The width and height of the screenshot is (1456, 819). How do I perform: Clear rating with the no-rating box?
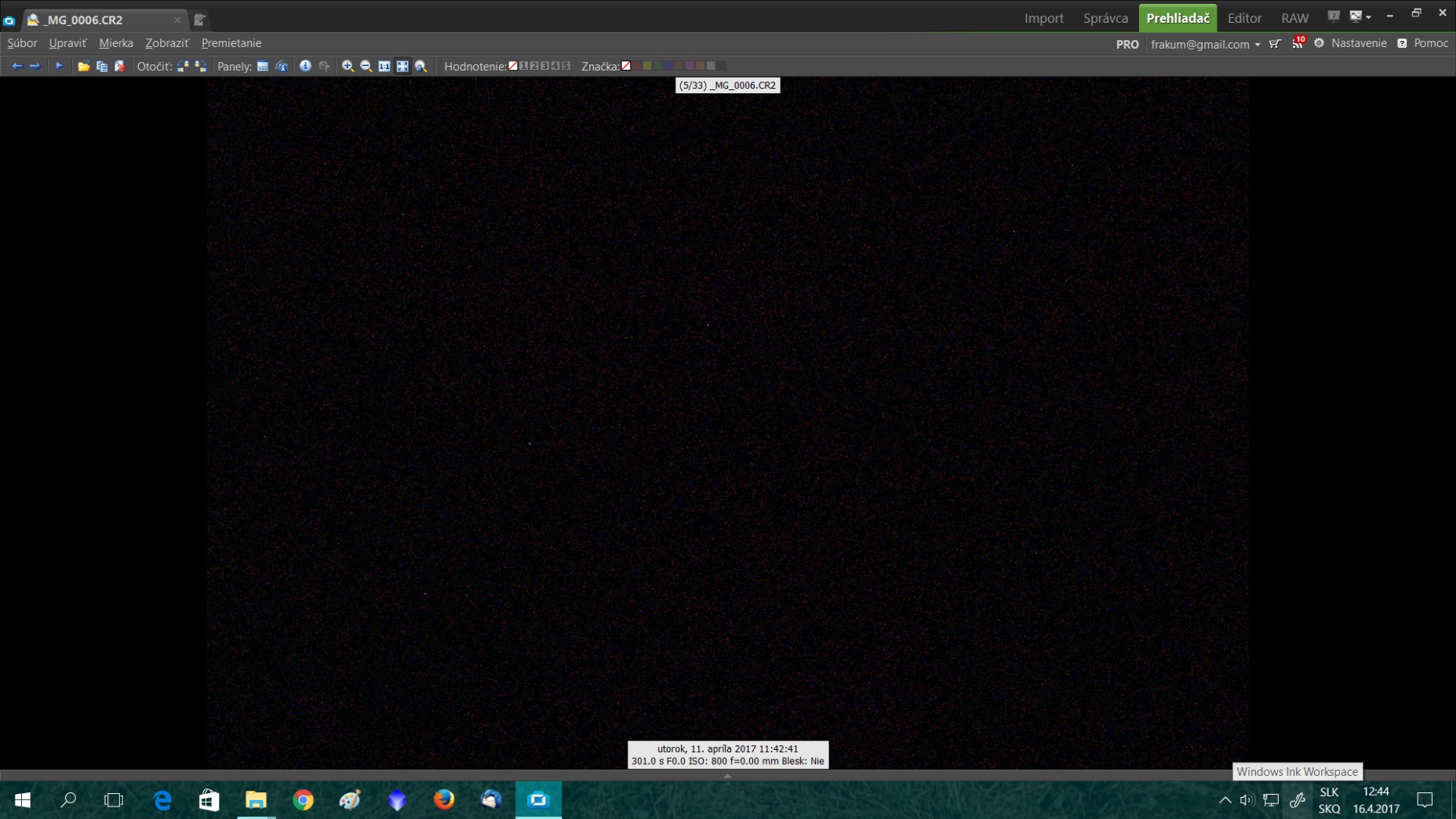point(513,66)
